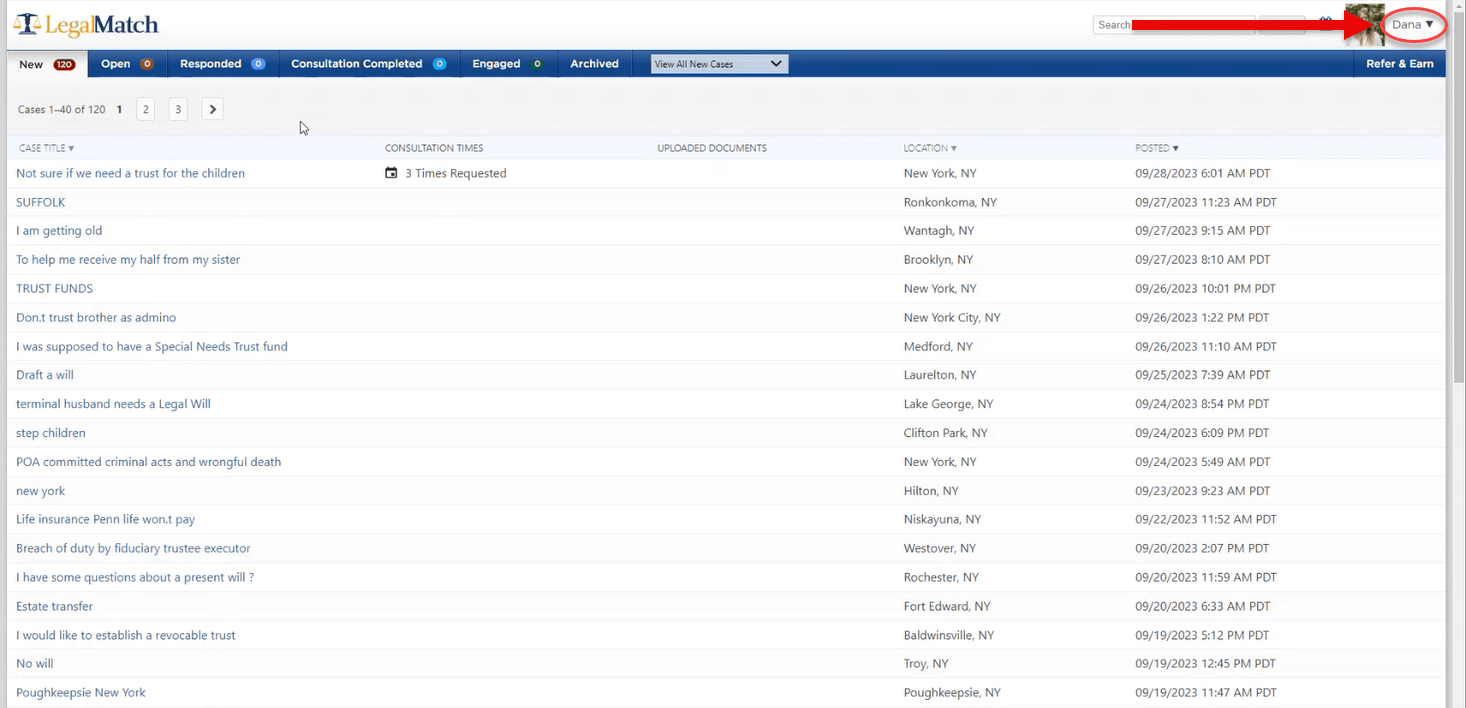Click the calendar icon beside 3 Times Requested
The height and width of the screenshot is (708, 1466).
pos(391,173)
